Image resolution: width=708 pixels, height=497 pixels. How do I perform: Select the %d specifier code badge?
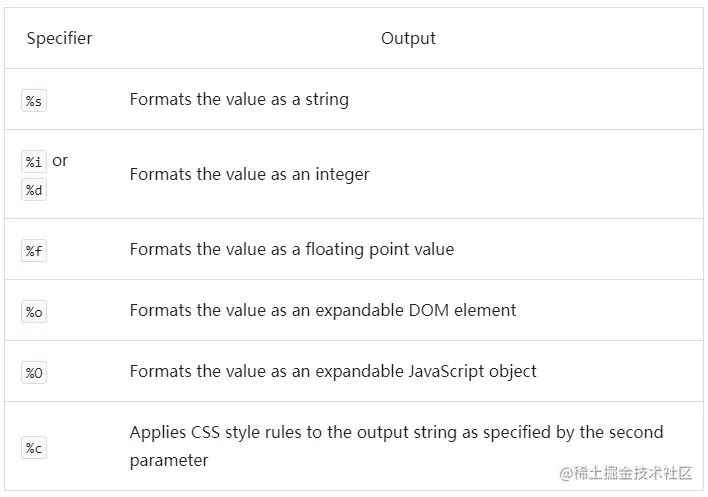pyautogui.click(x=34, y=190)
